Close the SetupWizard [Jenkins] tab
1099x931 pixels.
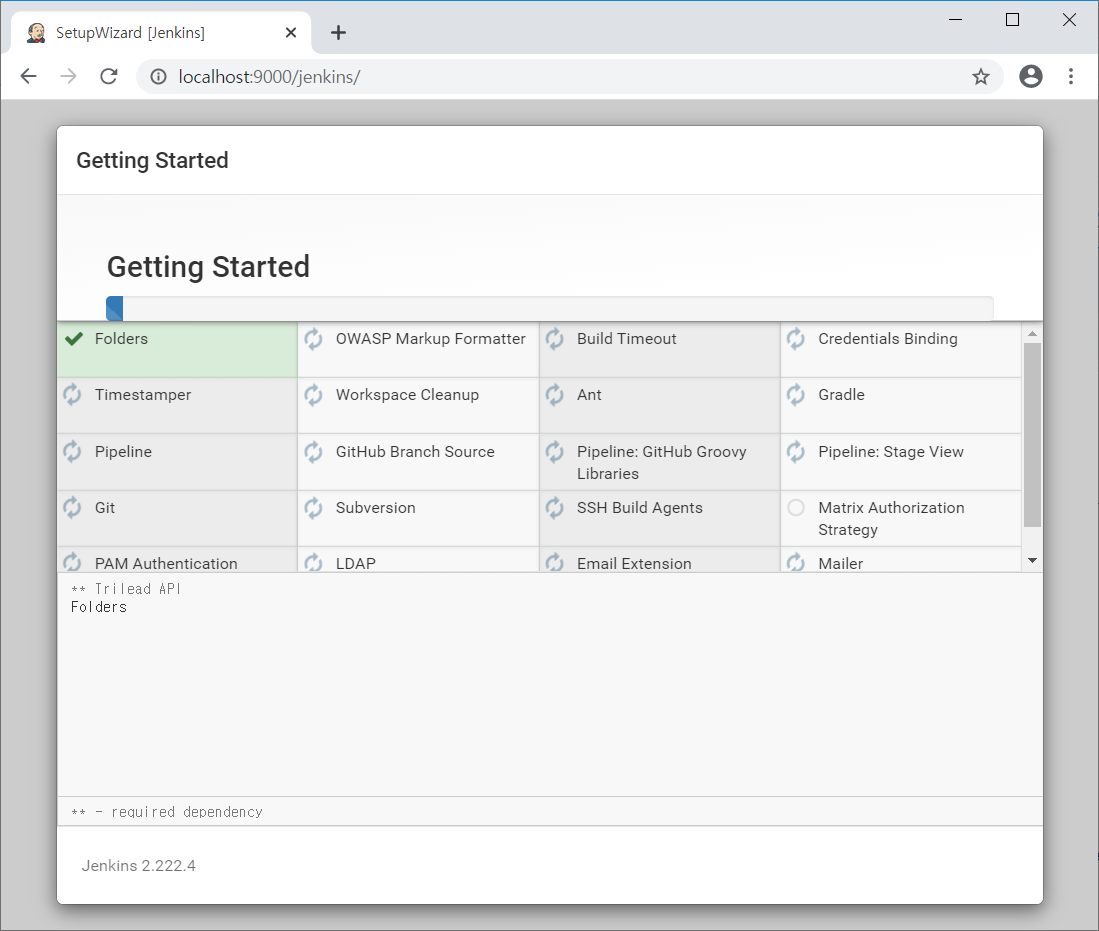(291, 33)
